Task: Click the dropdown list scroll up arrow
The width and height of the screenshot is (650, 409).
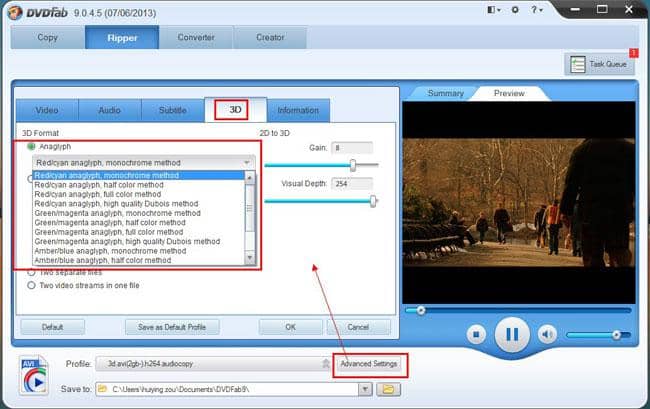Action: 250,178
